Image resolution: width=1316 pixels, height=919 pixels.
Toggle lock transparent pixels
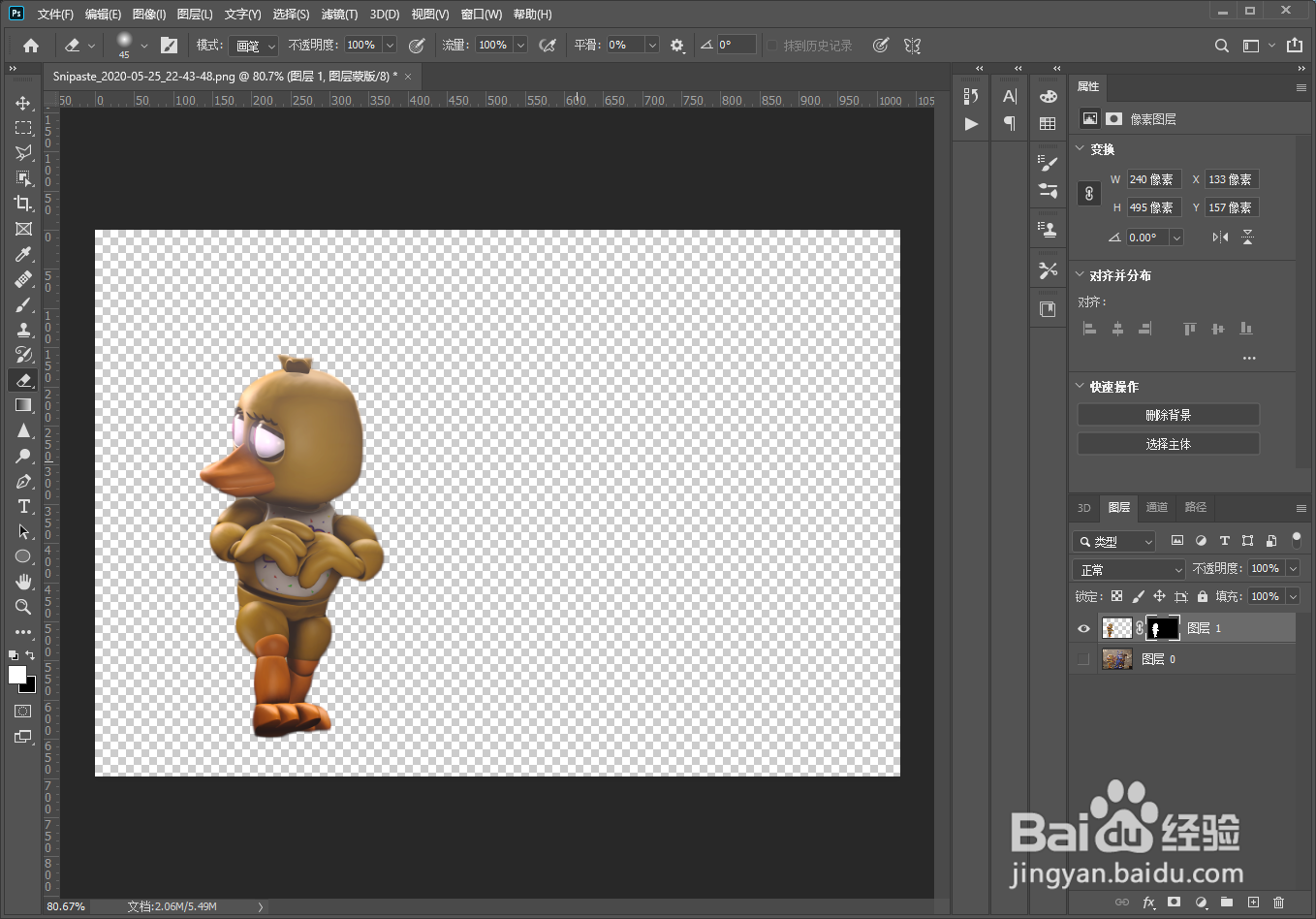1116,596
